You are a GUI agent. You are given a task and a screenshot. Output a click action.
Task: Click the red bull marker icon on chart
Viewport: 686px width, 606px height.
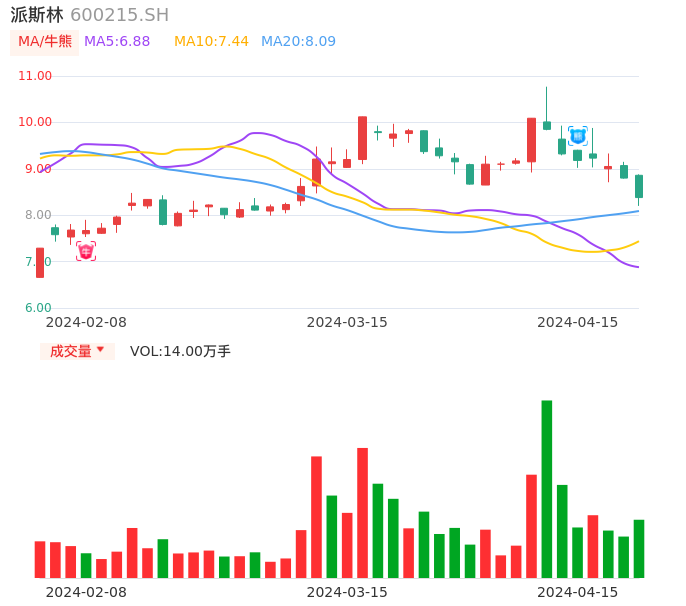pos(86,251)
